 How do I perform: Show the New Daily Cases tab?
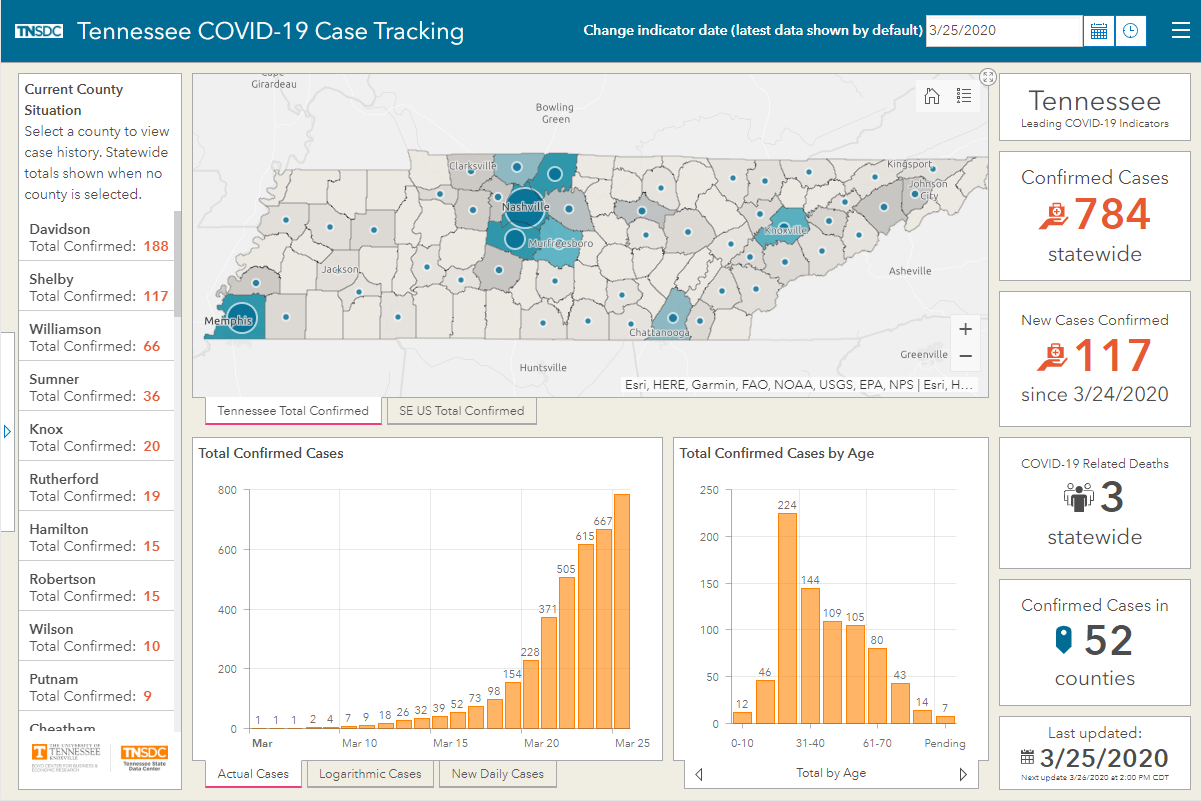(x=497, y=774)
